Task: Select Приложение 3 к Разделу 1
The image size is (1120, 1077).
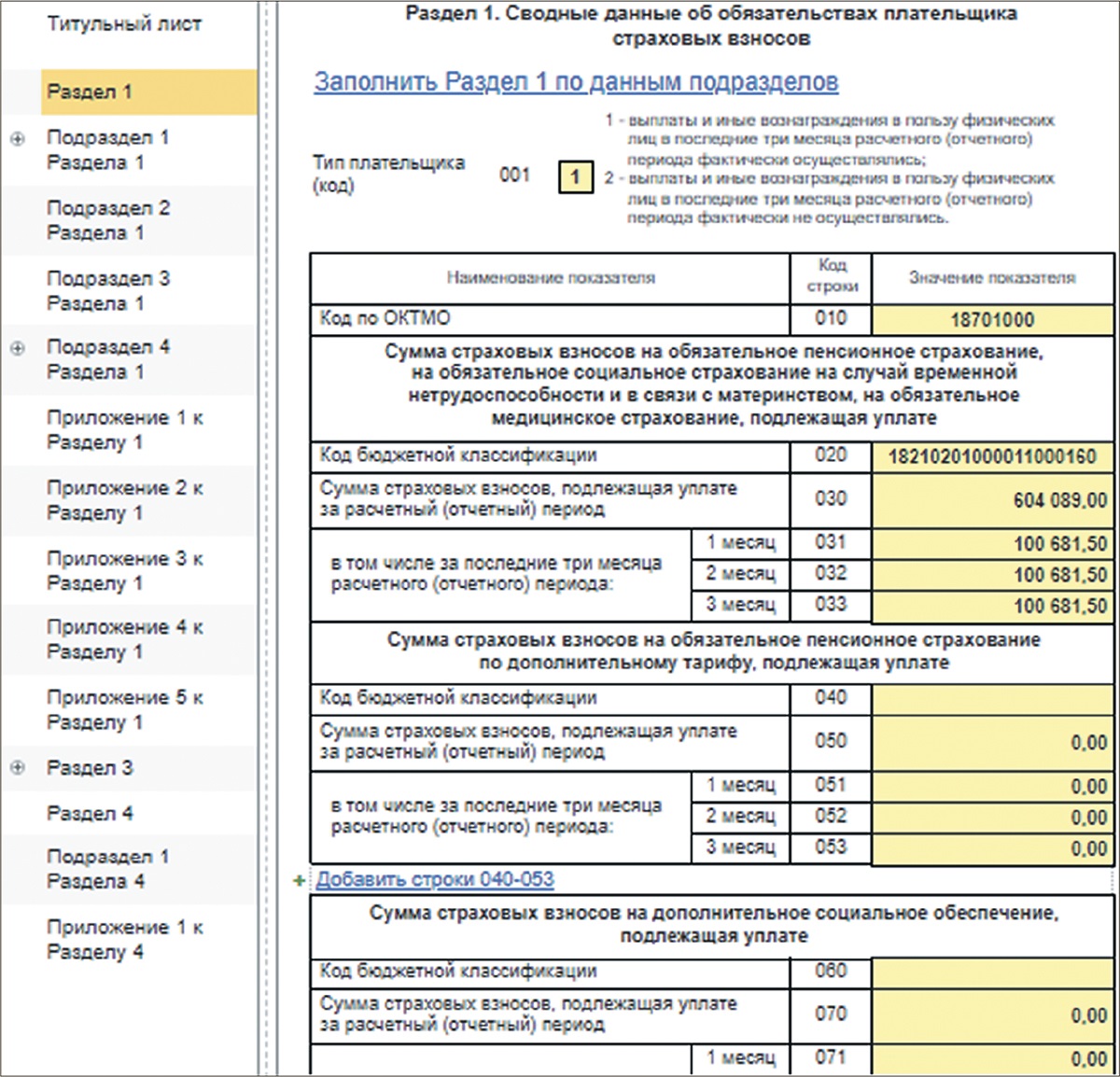Action: coord(124,570)
